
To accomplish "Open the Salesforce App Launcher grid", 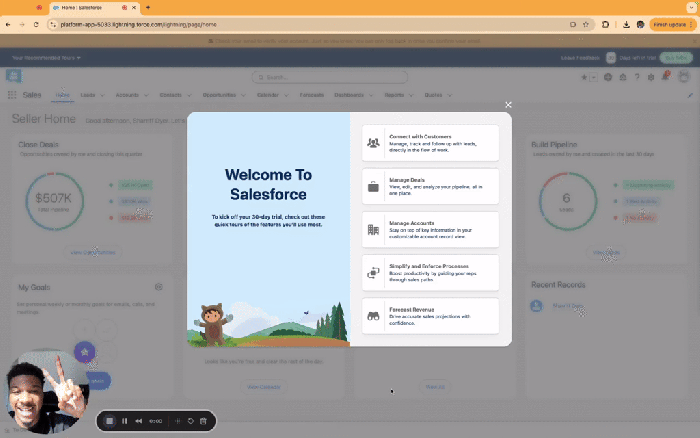I will pyautogui.click(x=12, y=95).
